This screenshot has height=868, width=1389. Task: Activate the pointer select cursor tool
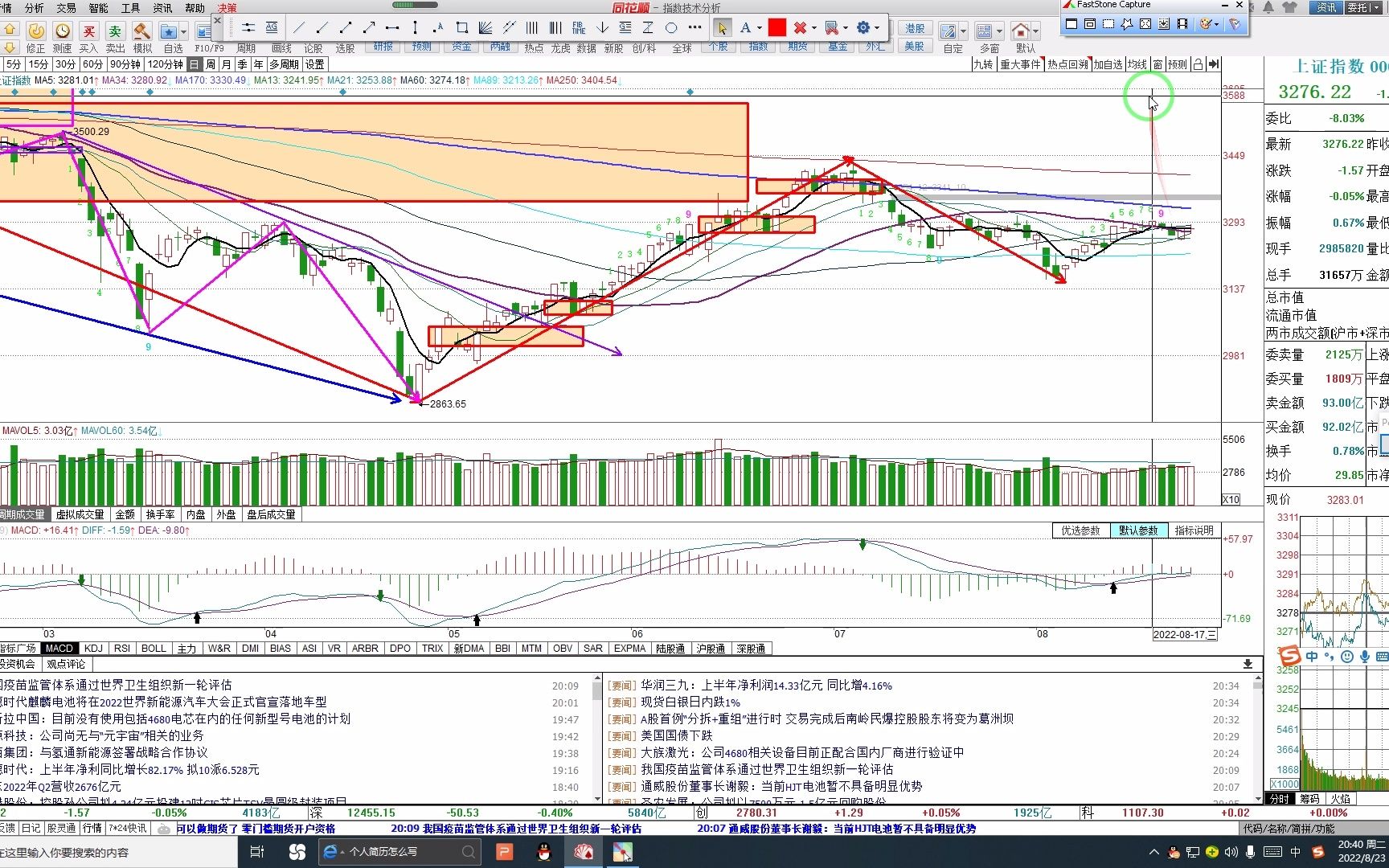(722, 28)
